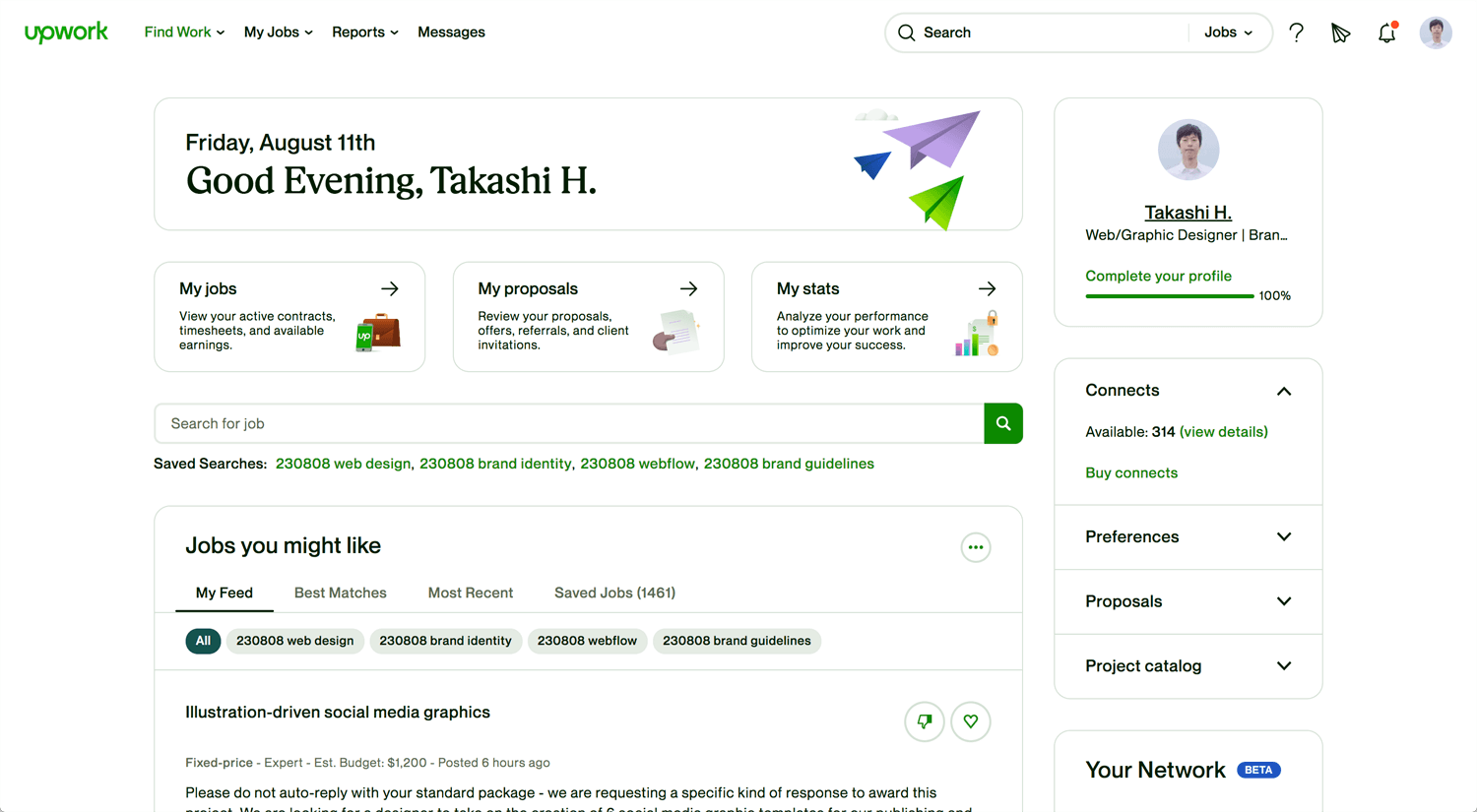Click the chart illustration on My stats card
This screenshot has width=1477, height=812.
pos(977,334)
